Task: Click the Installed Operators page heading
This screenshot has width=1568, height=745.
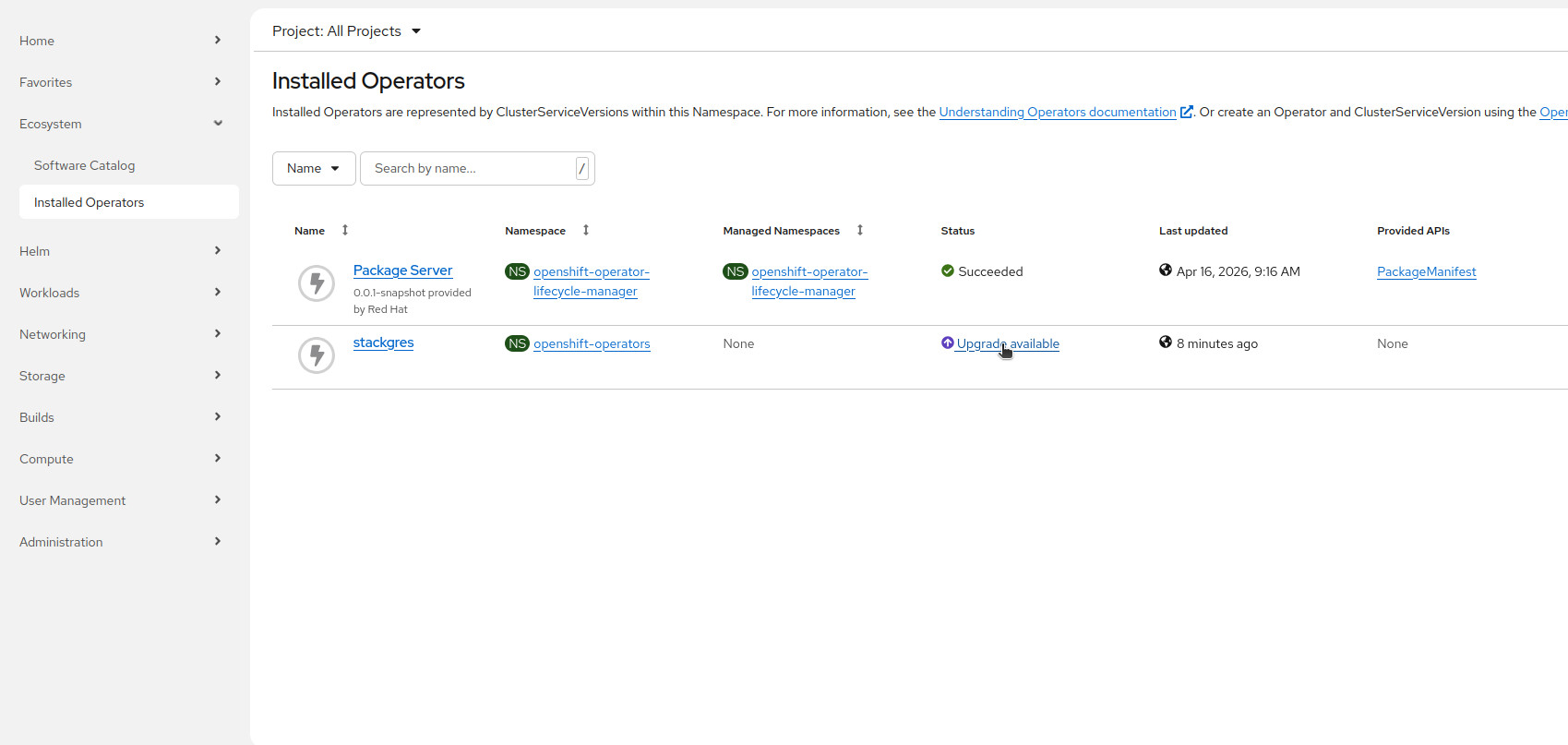Action: click(x=368, y=80)
